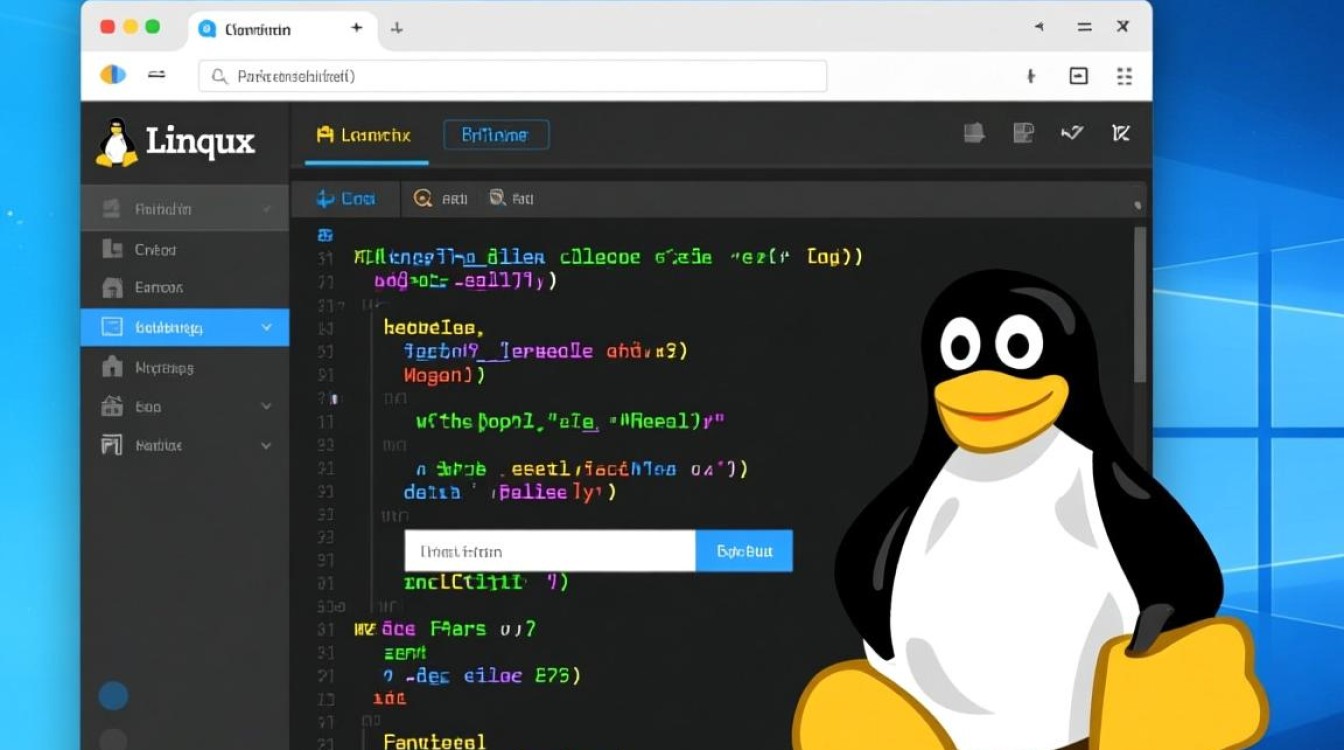The height and width of the screenshot is (750, 1344).
Task: Expand the Eop sidebar section chevron
Action: coord(266,406)
